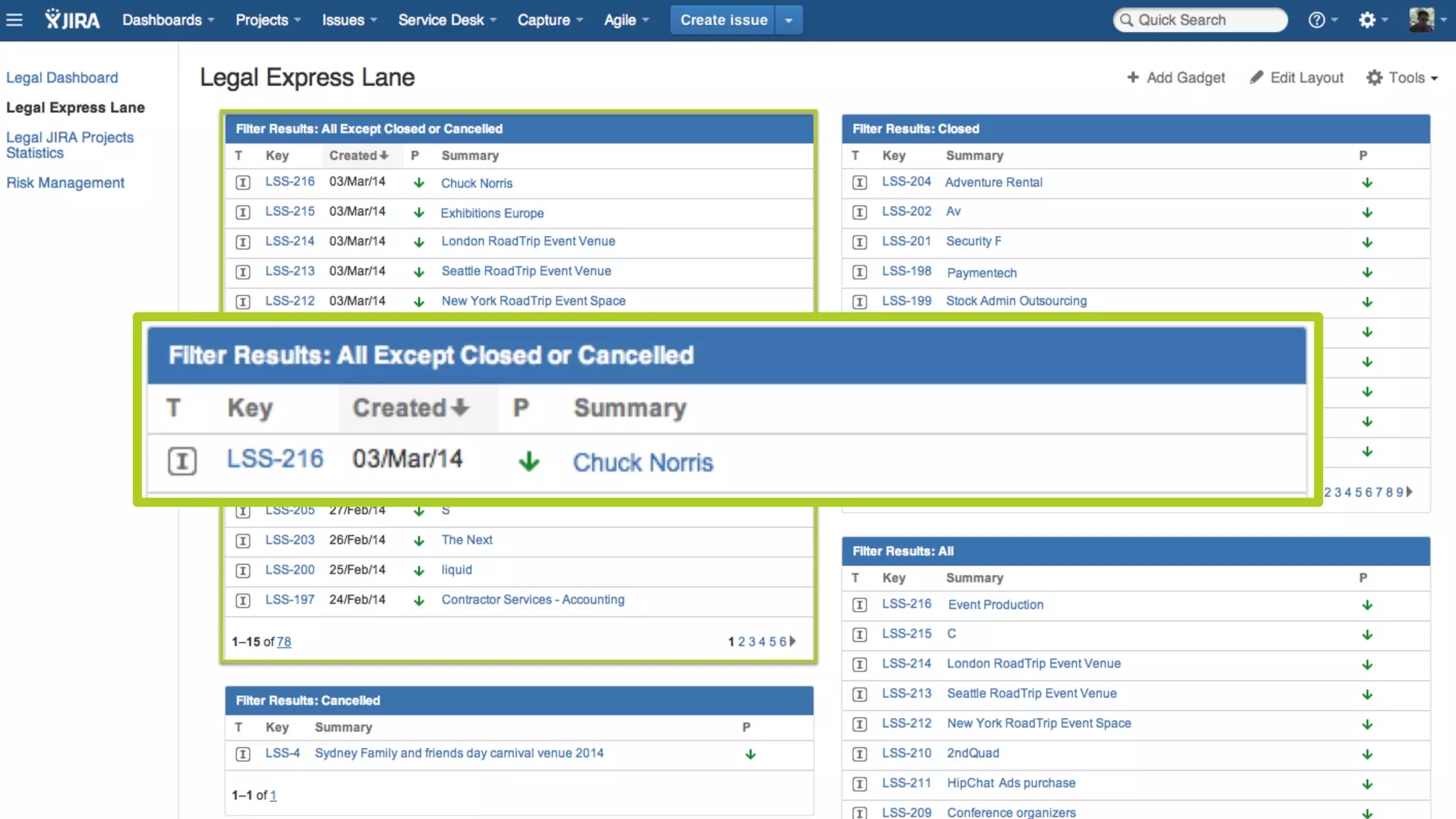Screen dimensions: 1456x819
Task: Click the Edit Layout pencil icon
Action: (1257, 77)
